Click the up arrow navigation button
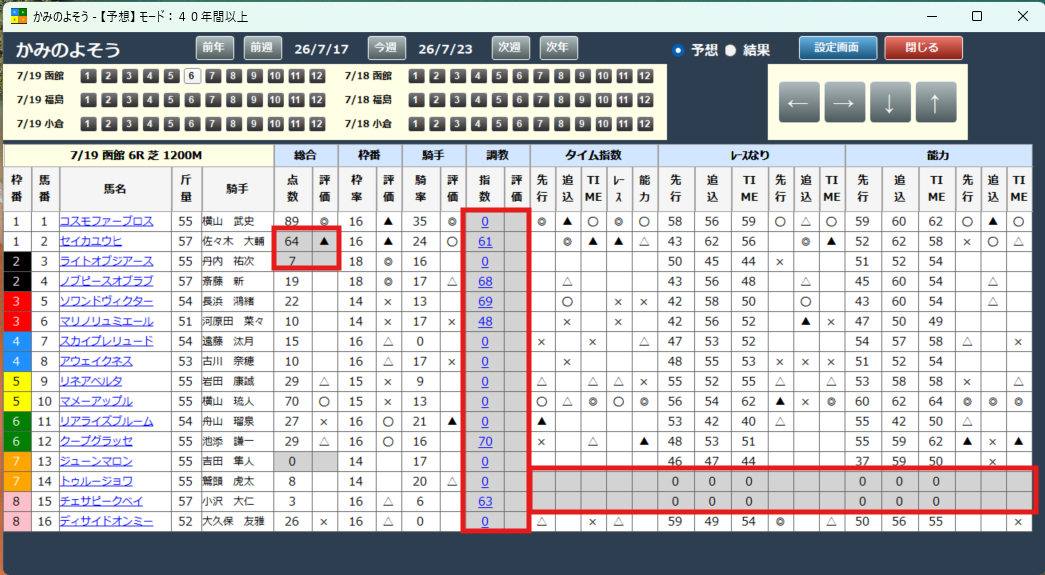This screenshot has height=575, width=1045. click(x=936, y=102)
